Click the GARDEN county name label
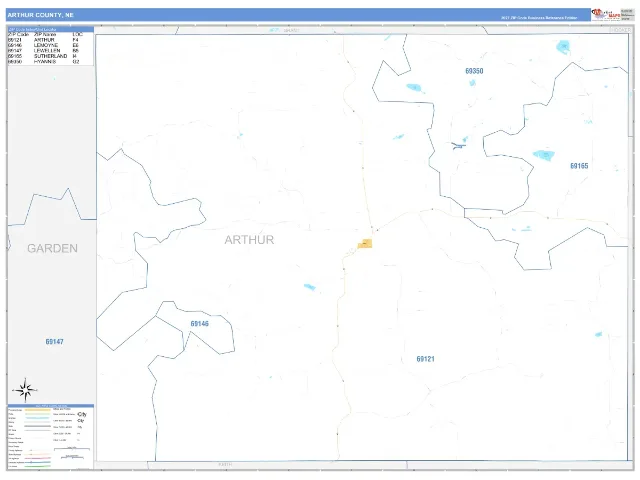 [52, 248]
